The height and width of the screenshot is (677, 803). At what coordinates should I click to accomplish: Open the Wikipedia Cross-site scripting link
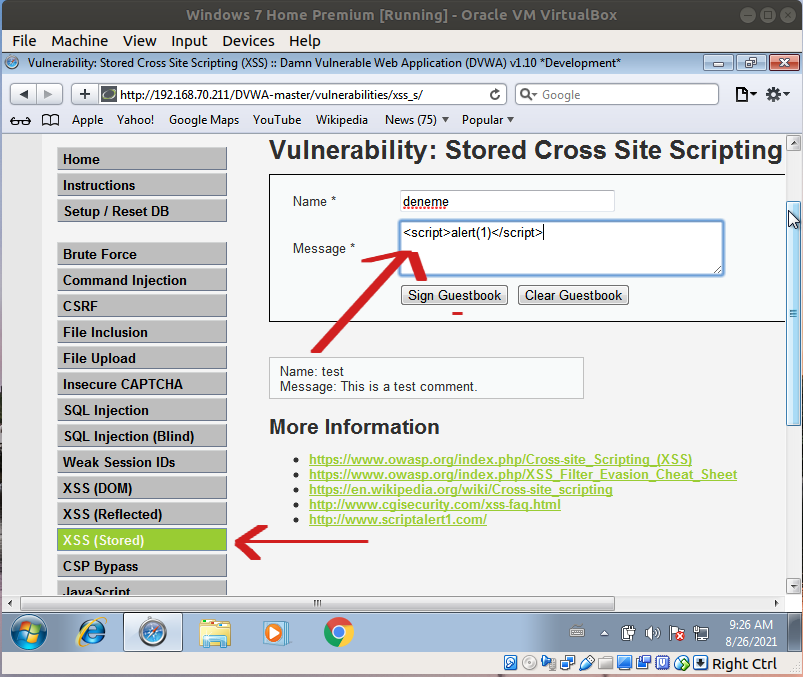coord(460,490)
